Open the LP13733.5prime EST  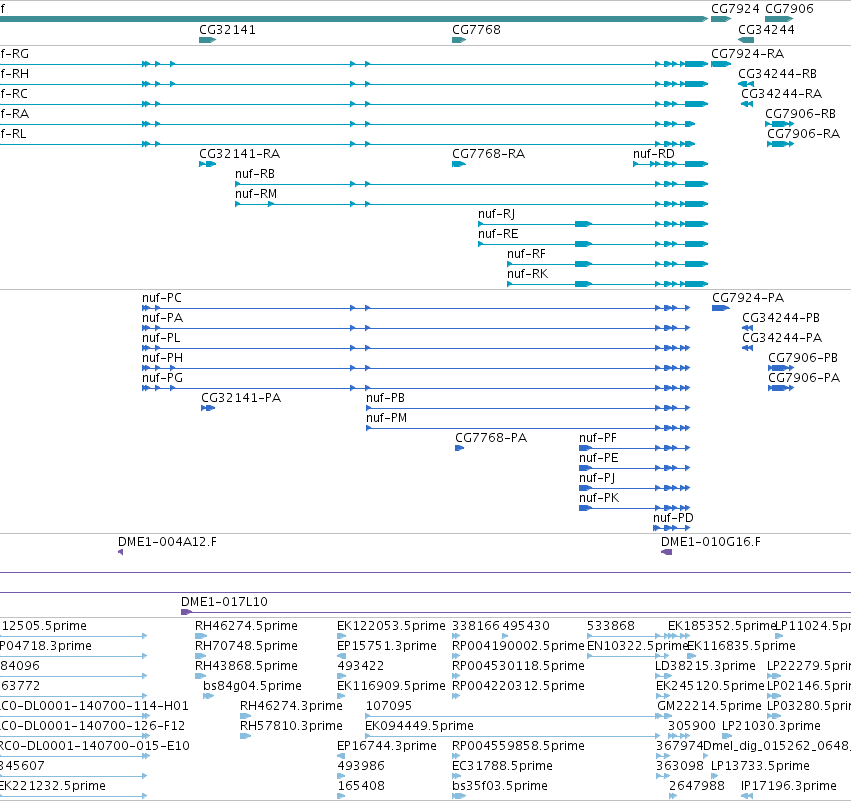pos(760,766)
